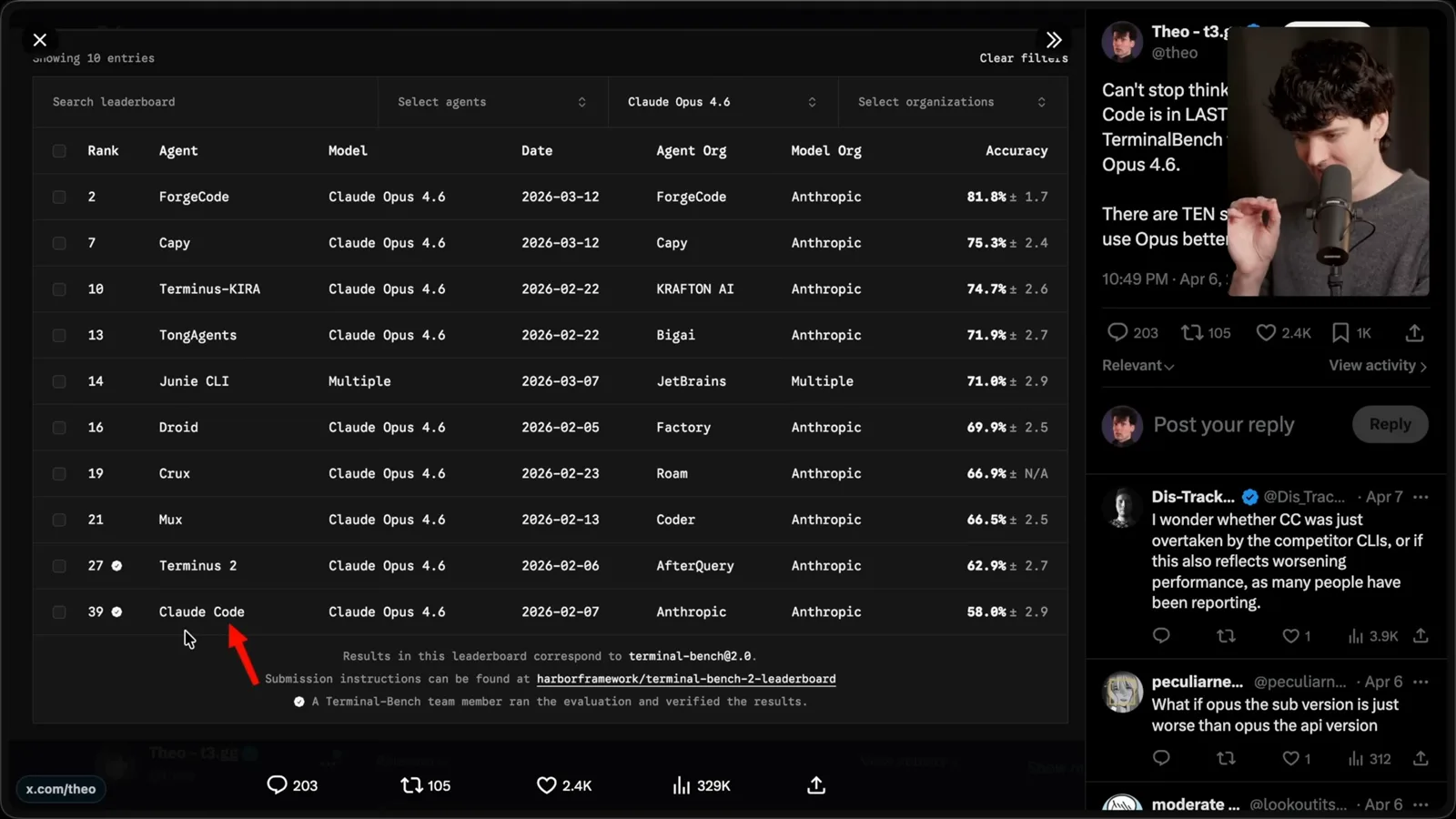Click the sidebar share icon beside bookmarks
The image size is (1456, 819).
click(x=1414, y=333)
